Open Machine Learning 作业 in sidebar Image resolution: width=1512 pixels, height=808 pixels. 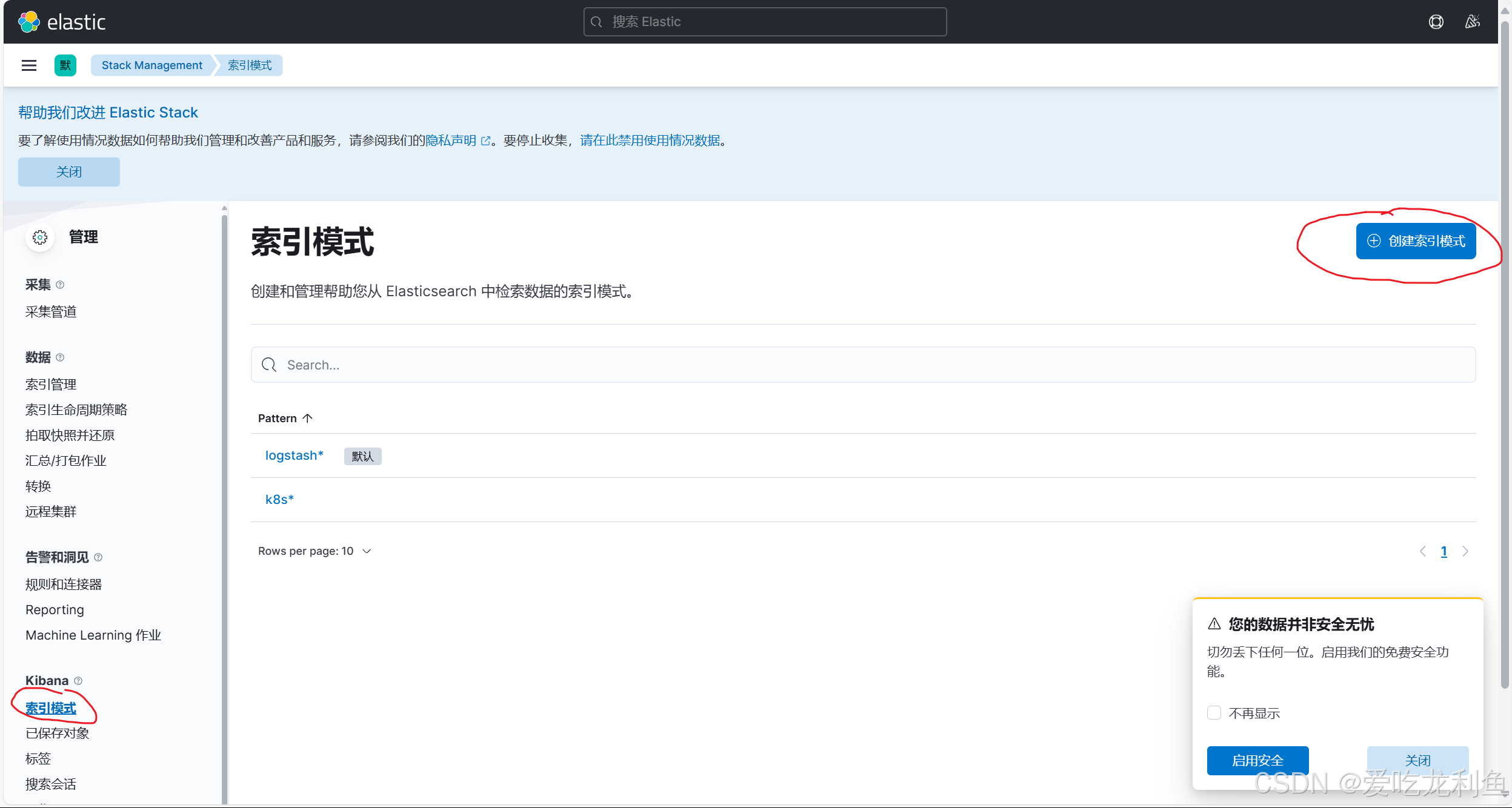[x=93, y=635]
